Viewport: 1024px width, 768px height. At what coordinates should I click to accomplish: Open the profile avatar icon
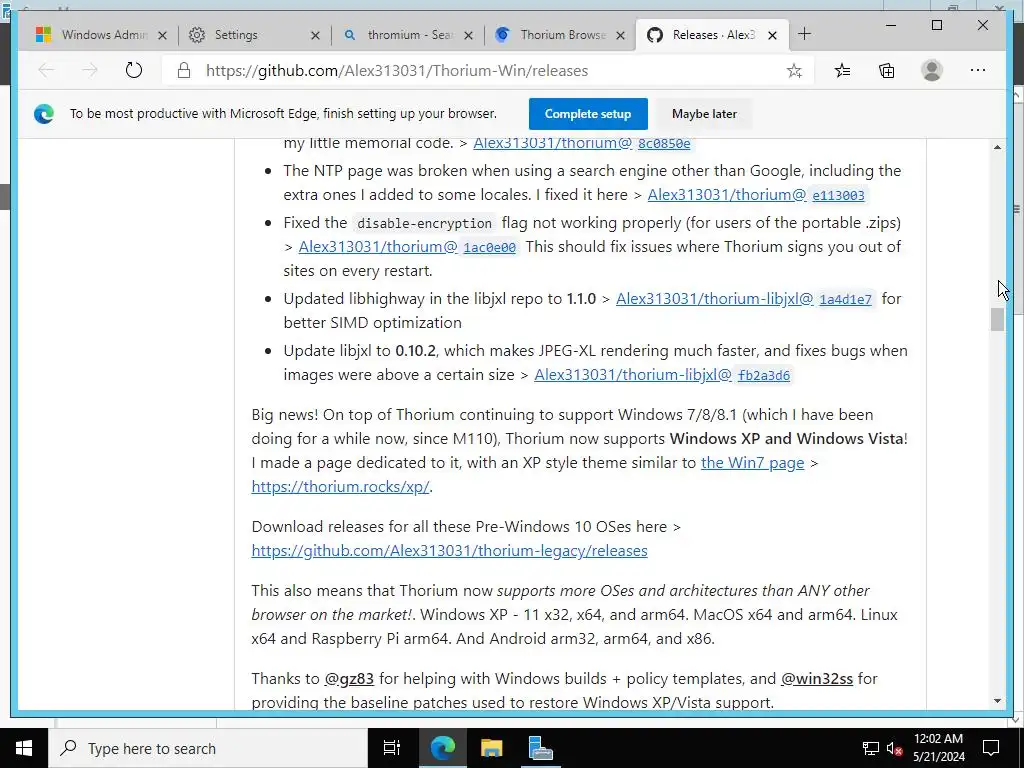(932, 71)
